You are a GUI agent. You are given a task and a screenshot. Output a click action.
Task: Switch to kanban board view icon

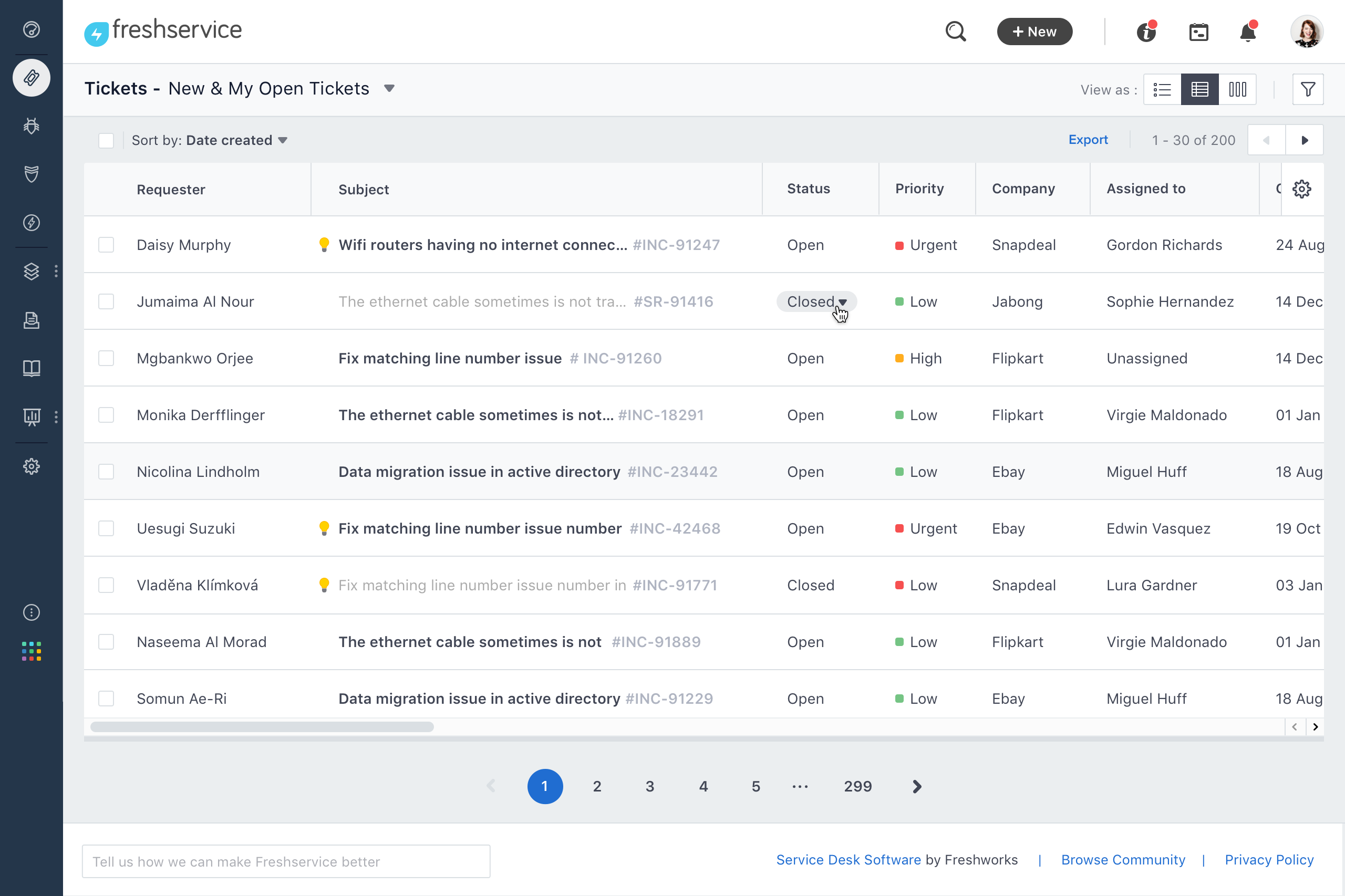(1237, 89)
